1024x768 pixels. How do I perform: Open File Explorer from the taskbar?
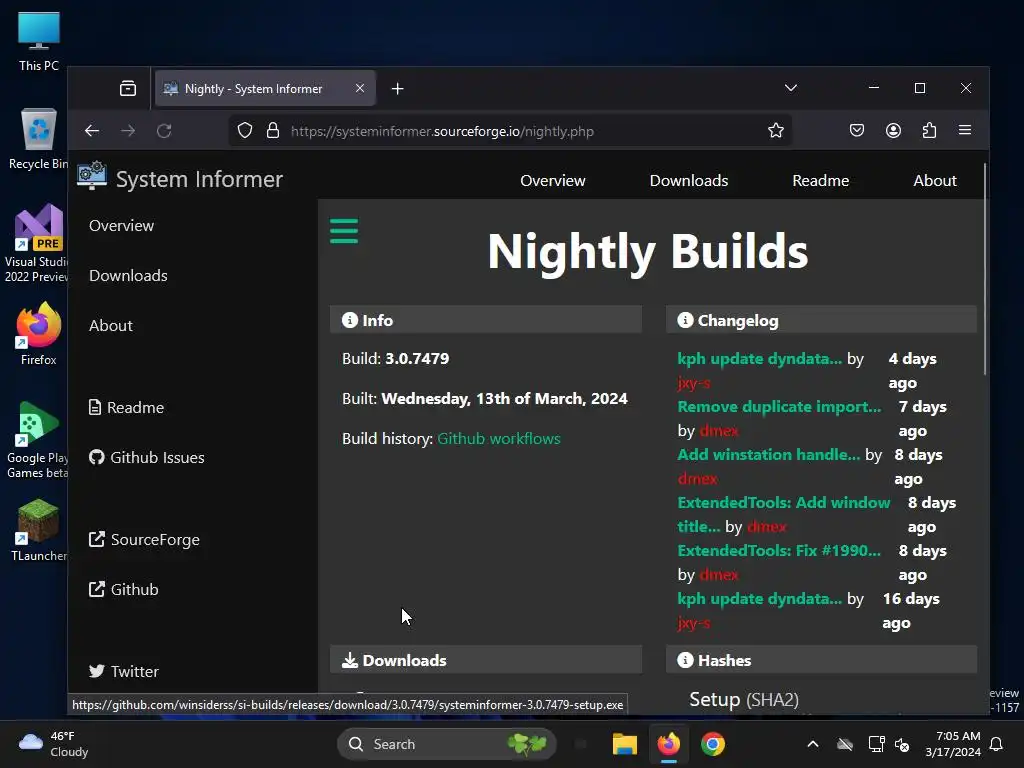624,744
